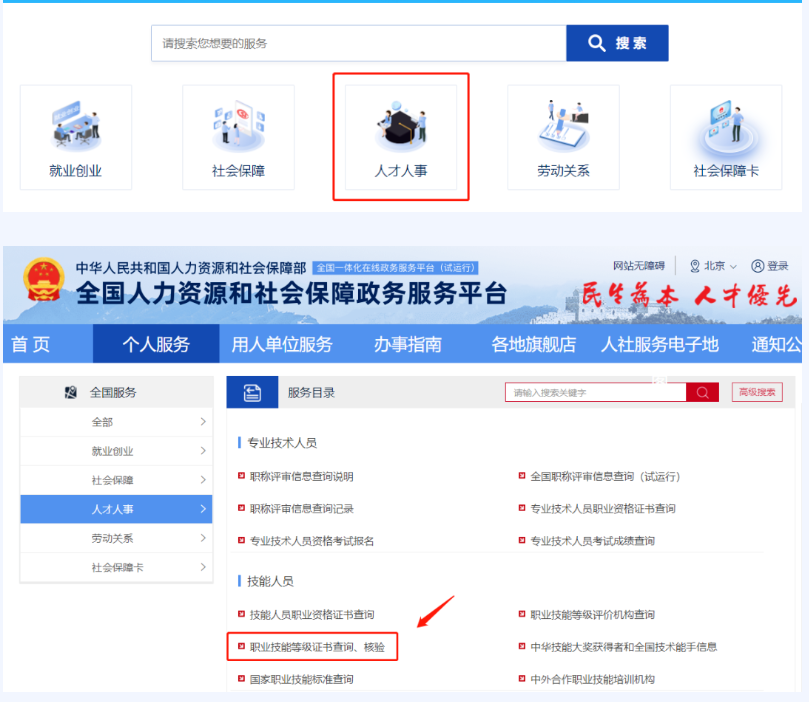This screenshot has width=809, height=702.
Task: Open the 劳动关系 icon tile
Action: 563,127
